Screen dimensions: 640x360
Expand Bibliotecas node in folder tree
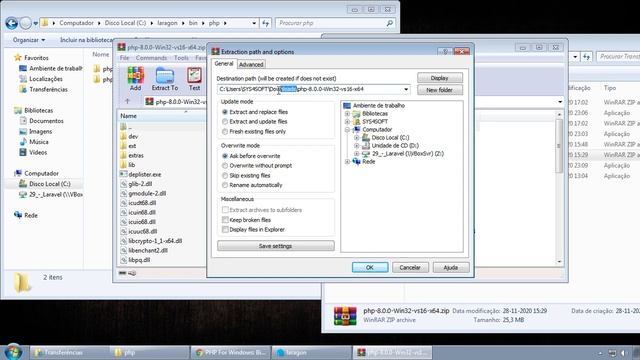348,113
